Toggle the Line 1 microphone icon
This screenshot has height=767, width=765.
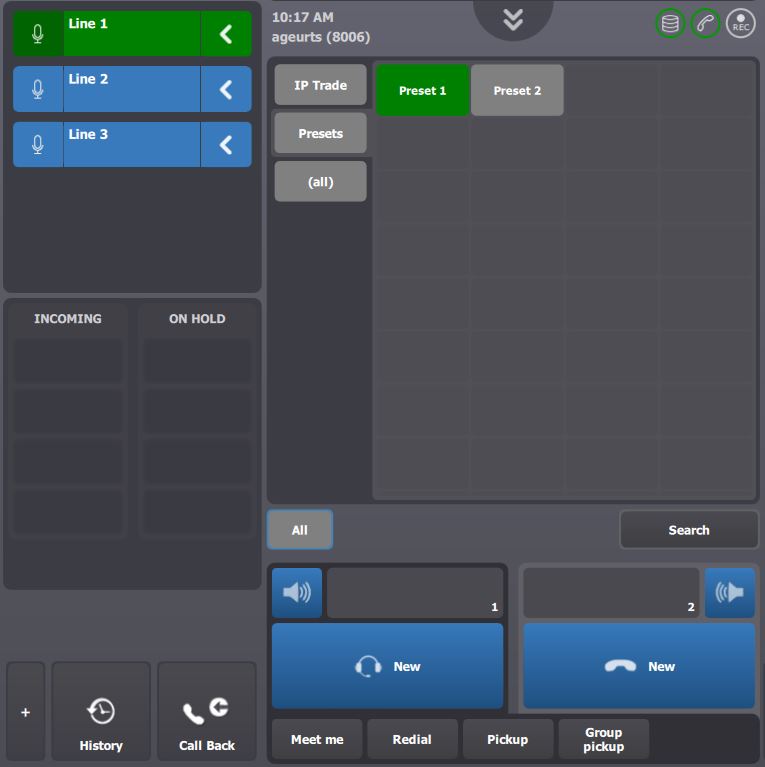point(38,34)
